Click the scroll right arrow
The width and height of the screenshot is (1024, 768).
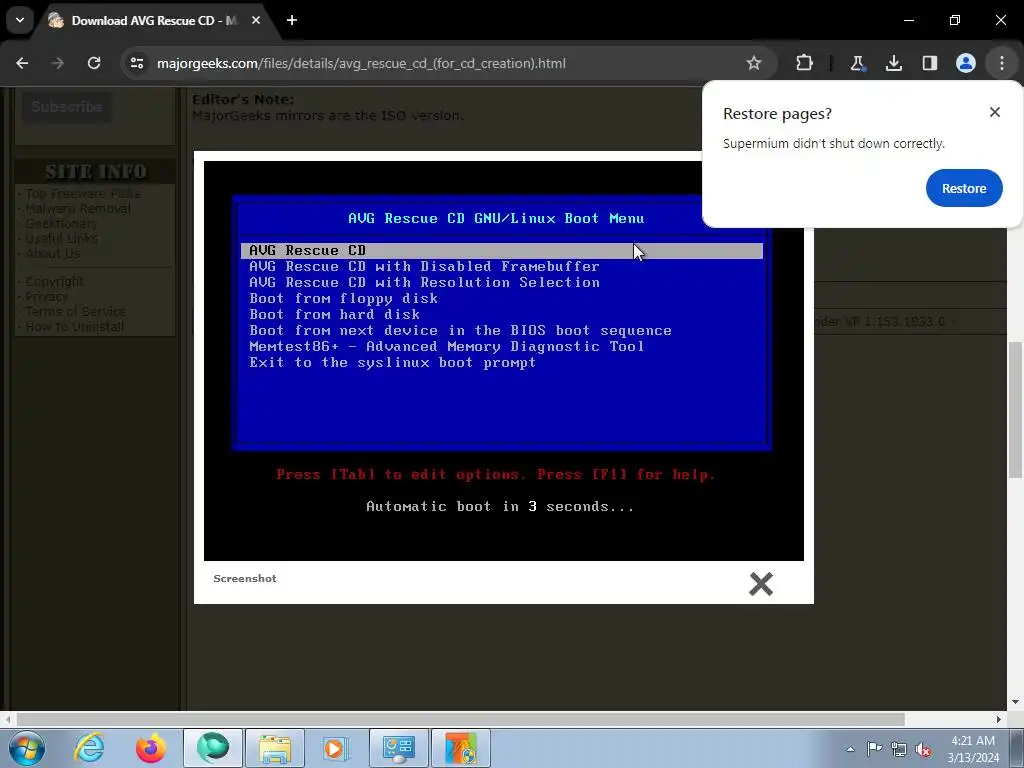[x=999, y=719]
